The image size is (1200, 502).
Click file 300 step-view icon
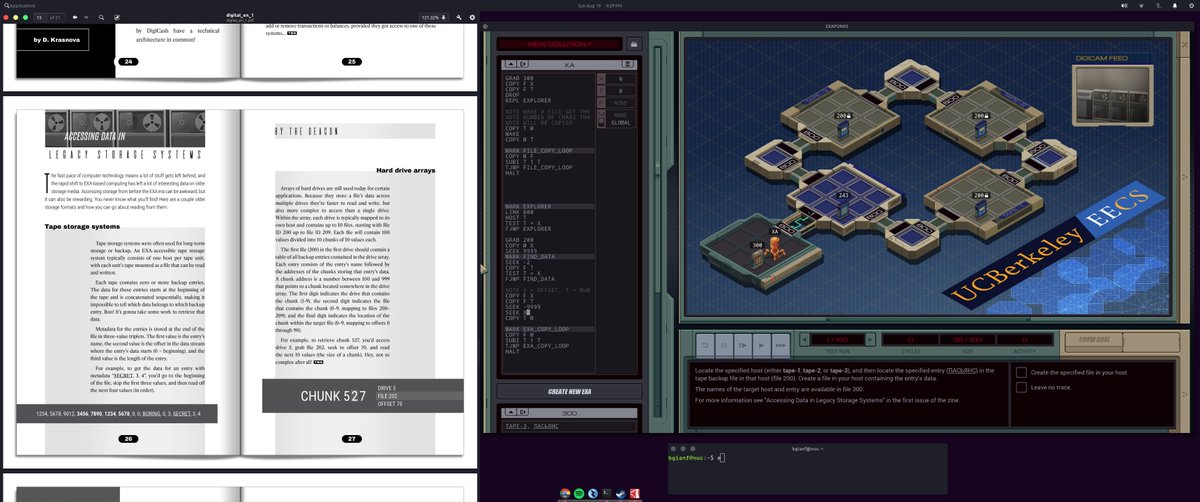[x=523, y=412]
